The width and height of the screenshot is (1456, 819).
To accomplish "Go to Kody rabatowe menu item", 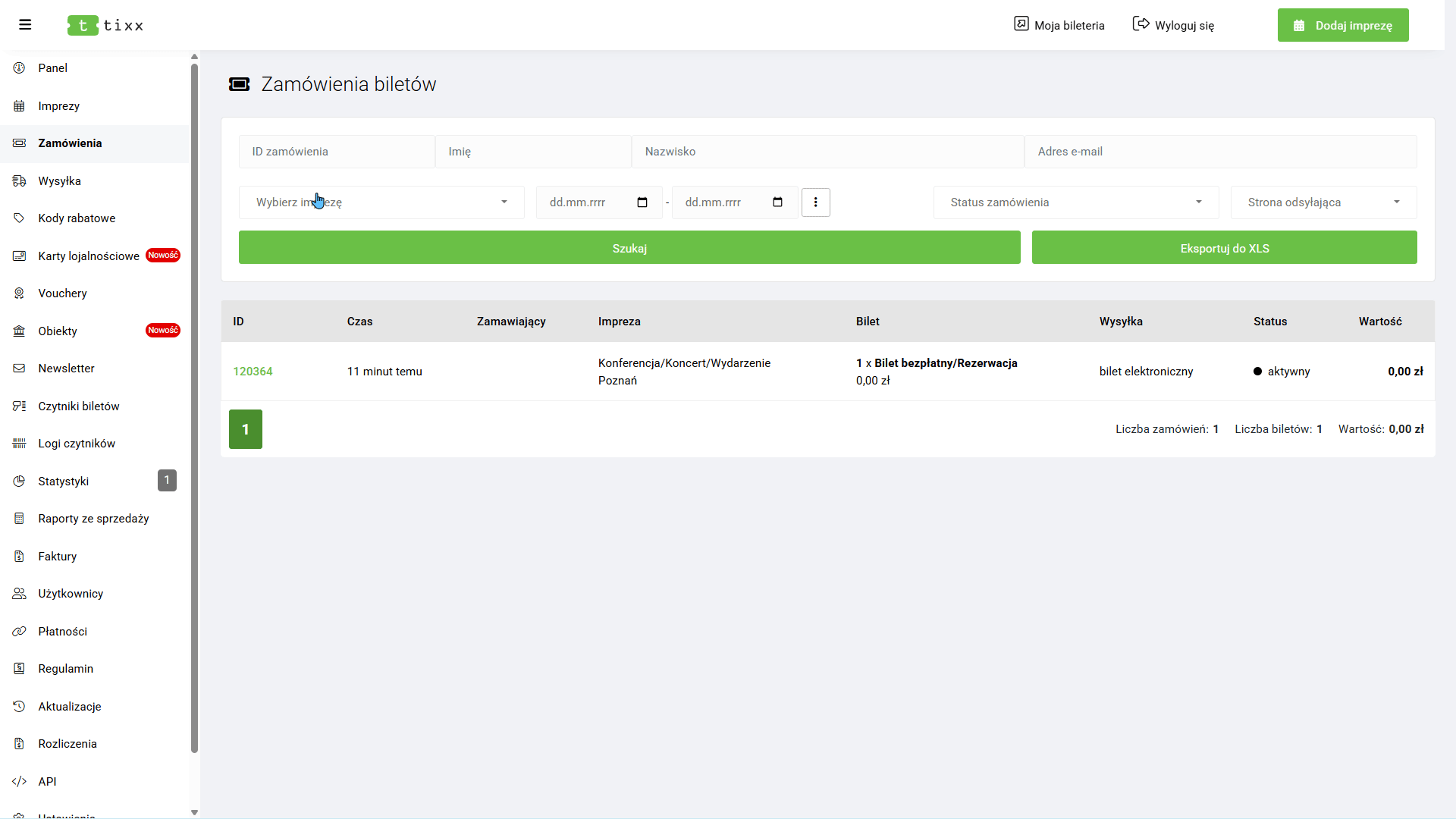I will 77,218.
